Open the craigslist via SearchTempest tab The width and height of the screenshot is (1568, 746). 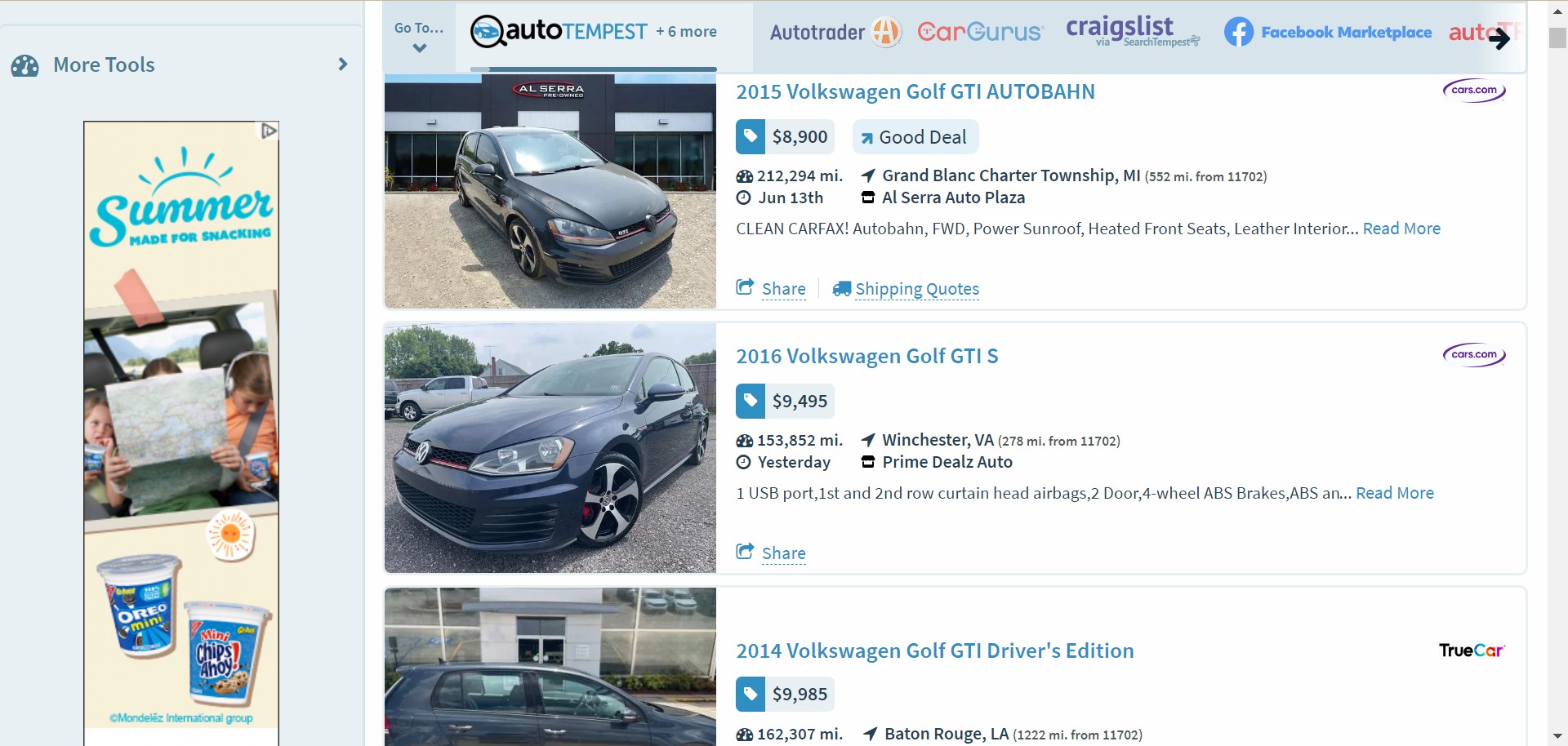tap(1132, 32)
